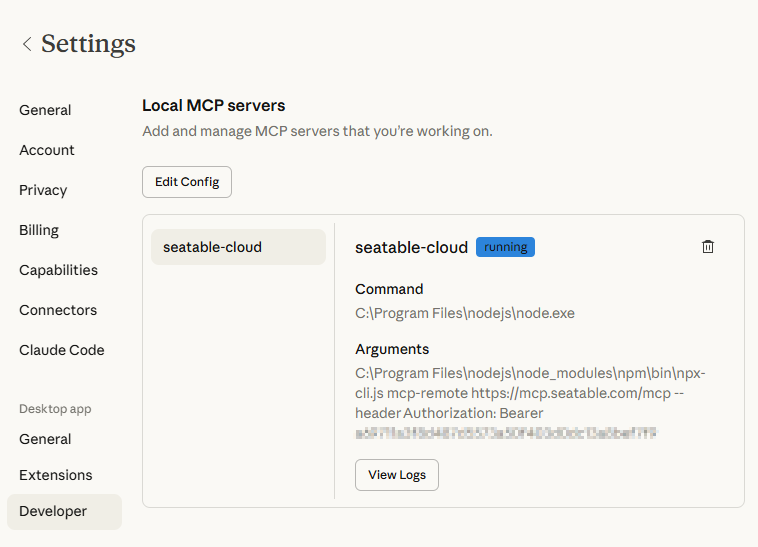Select the Developer settings tab
758x547 pixels.
[x=53, y=511]
